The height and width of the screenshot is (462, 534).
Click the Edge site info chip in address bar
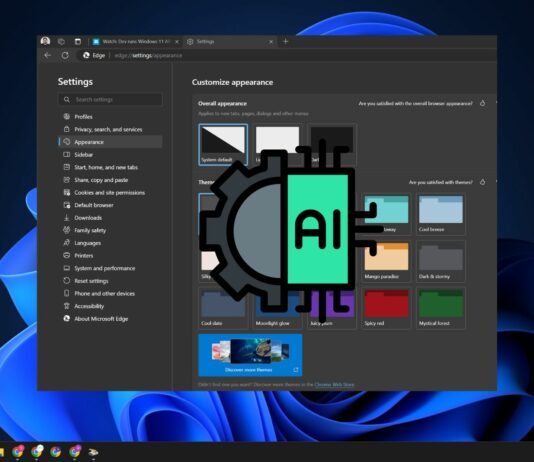[94, 55]
